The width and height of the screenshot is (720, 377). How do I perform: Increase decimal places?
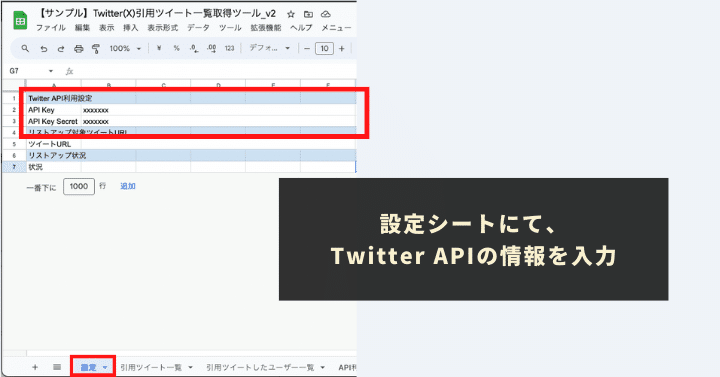point(212,48)
